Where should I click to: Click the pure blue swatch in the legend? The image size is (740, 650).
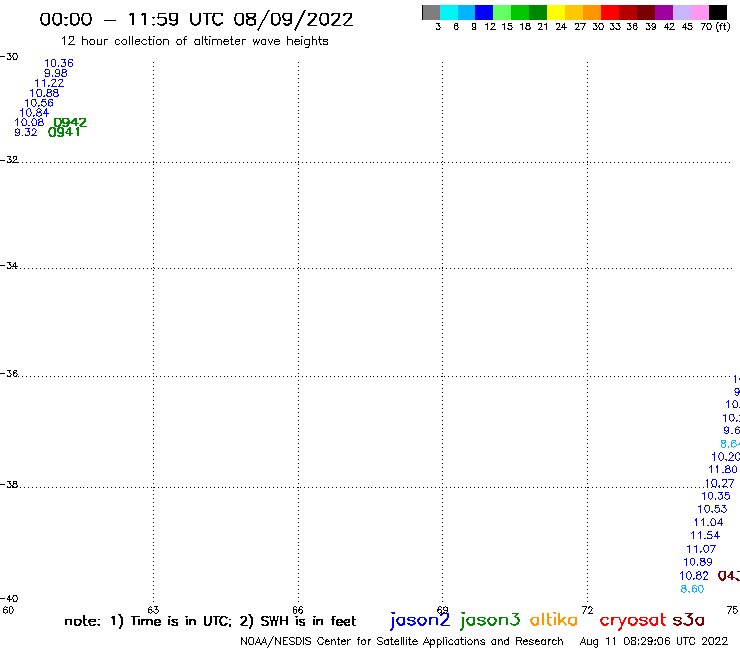485,12
